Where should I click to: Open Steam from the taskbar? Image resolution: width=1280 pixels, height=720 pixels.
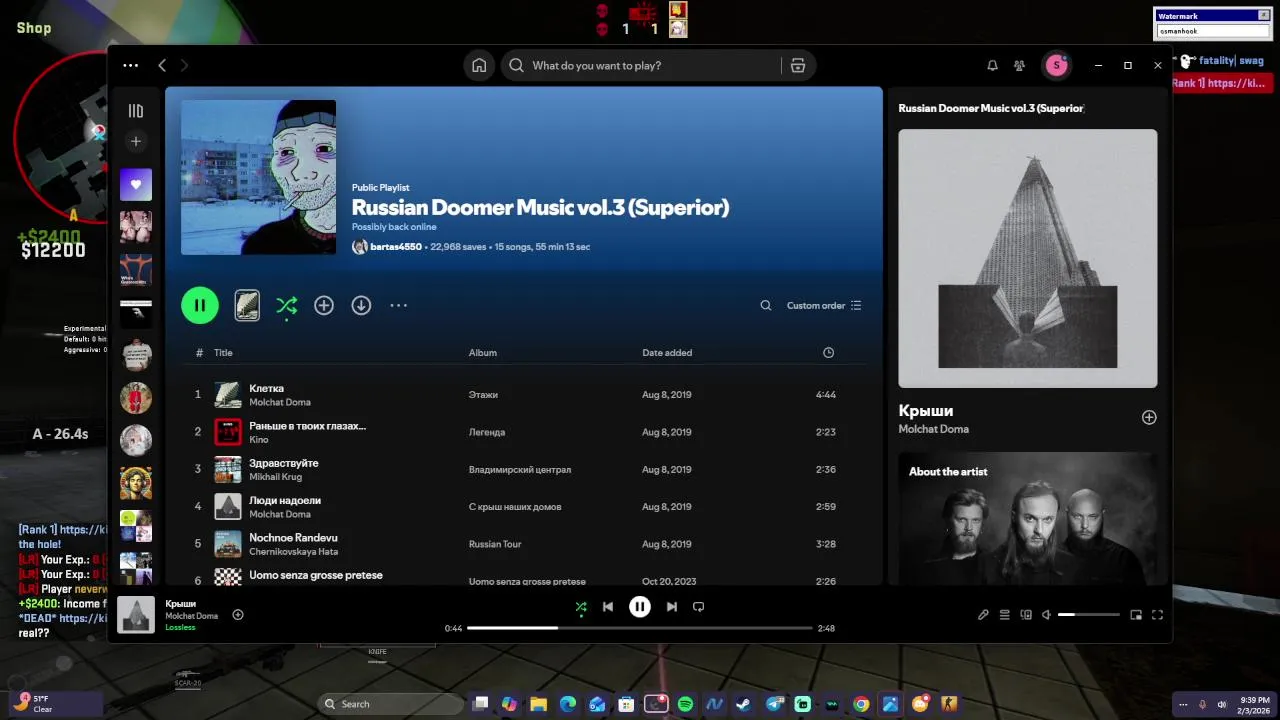(x=743, y=704)
